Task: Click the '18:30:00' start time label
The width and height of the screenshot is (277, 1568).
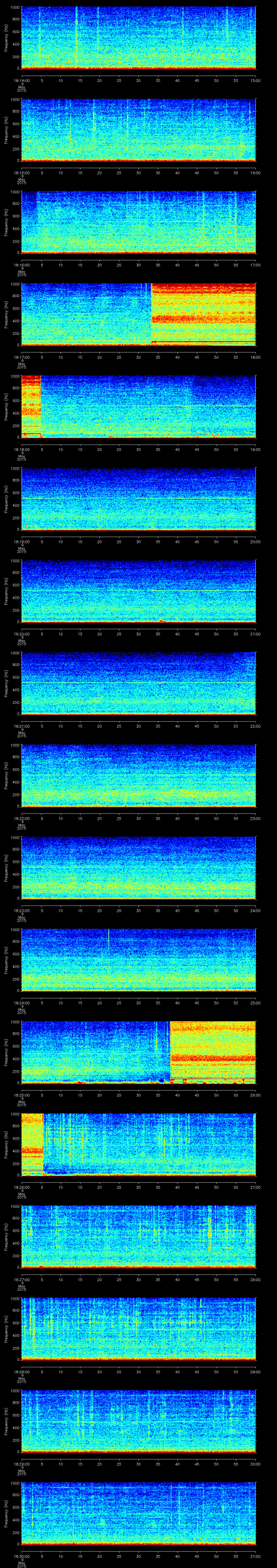Action: (x=21, y=1556)
